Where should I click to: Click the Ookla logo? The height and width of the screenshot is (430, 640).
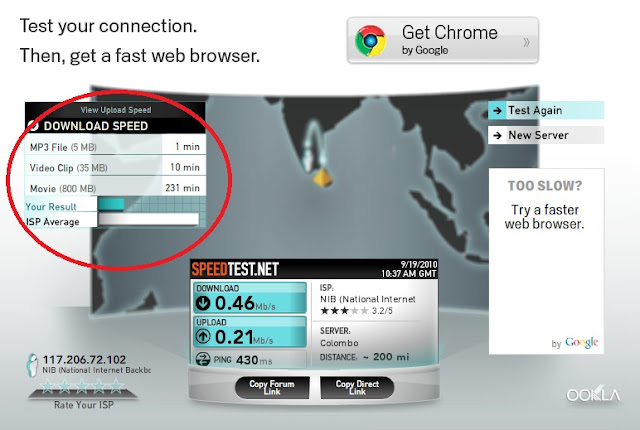point(593,395)
